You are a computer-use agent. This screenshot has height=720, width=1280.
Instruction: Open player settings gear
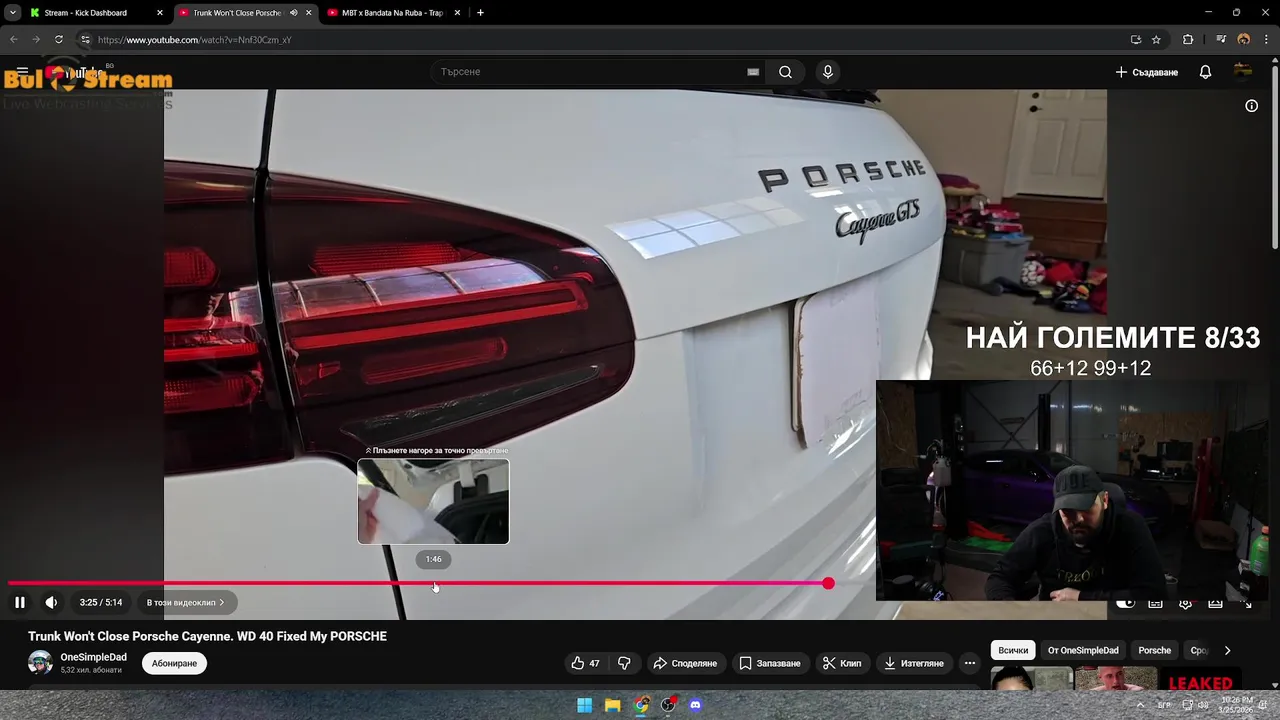pyautogui.click(x=1185, y=603)
